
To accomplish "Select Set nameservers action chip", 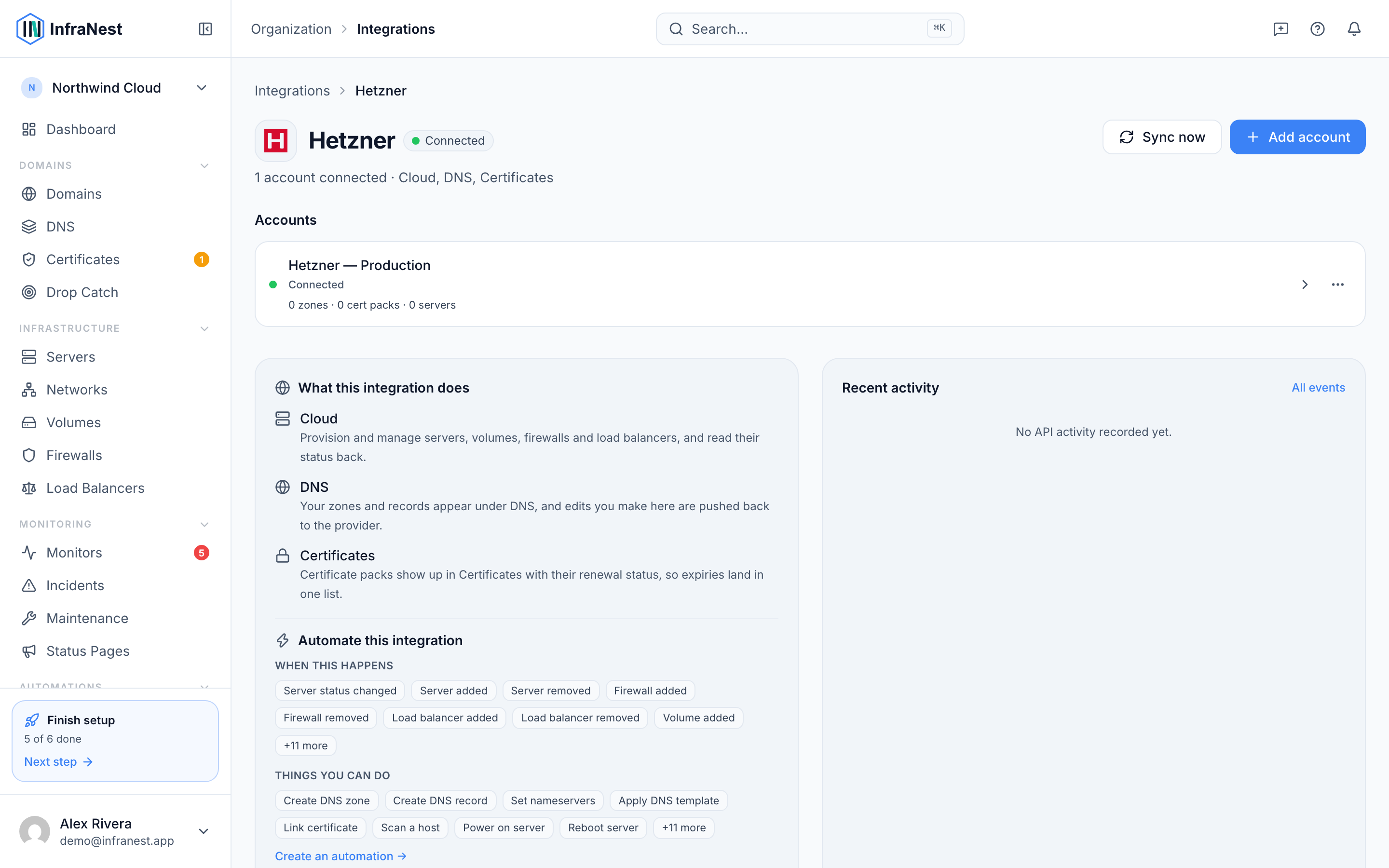I will pyautogui.click(x=553, y=800).
